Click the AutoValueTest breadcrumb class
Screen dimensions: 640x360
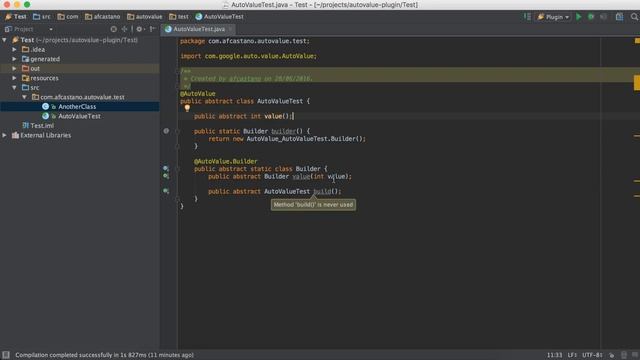click(x=219, y=17)
